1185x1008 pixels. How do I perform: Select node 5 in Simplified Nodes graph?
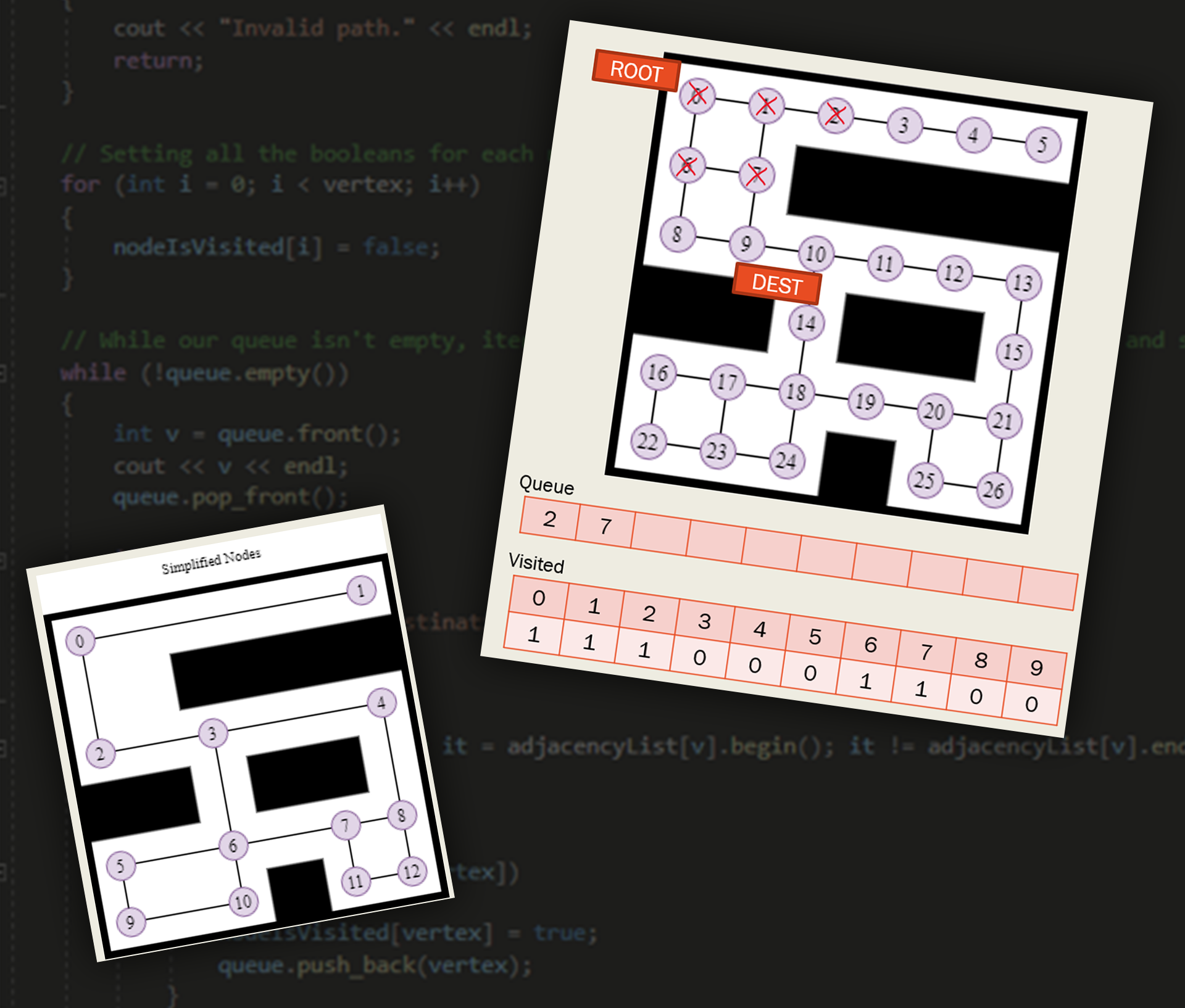click(120, 865)
